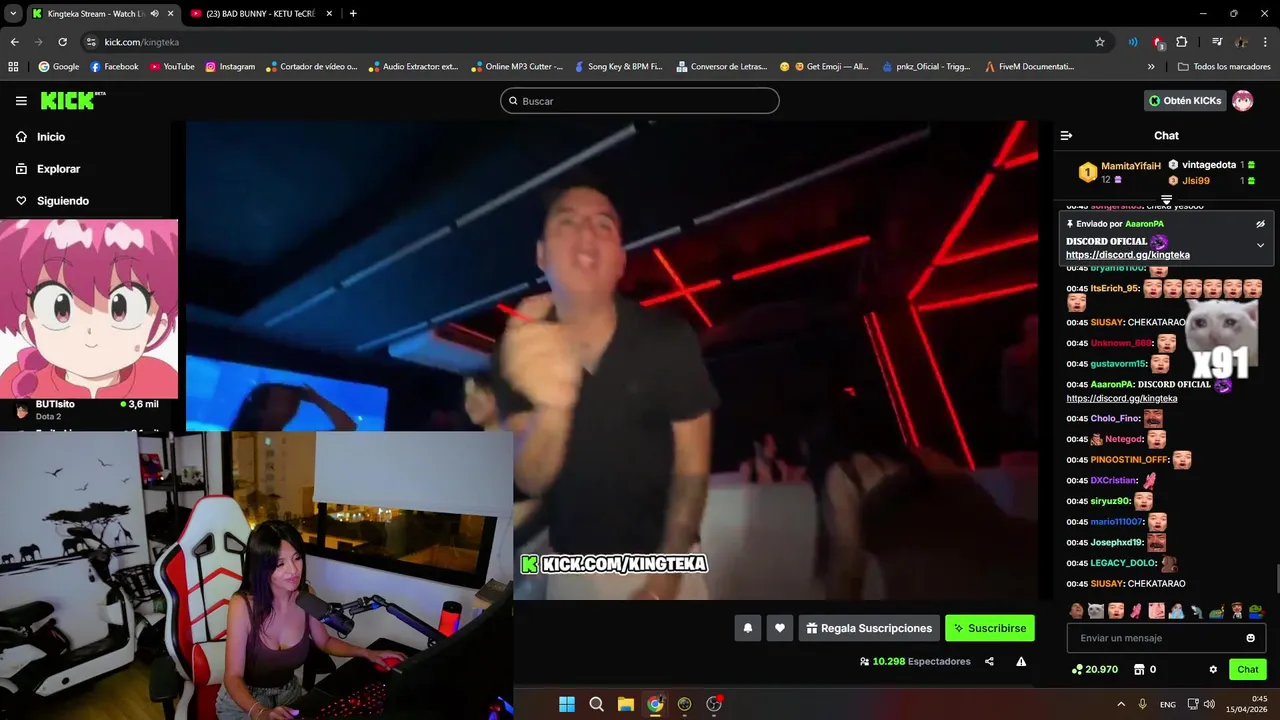Open YouTube bookmark
This screenshot has height=720, width=1280.
pyautogui.click(x=172, y=66)
